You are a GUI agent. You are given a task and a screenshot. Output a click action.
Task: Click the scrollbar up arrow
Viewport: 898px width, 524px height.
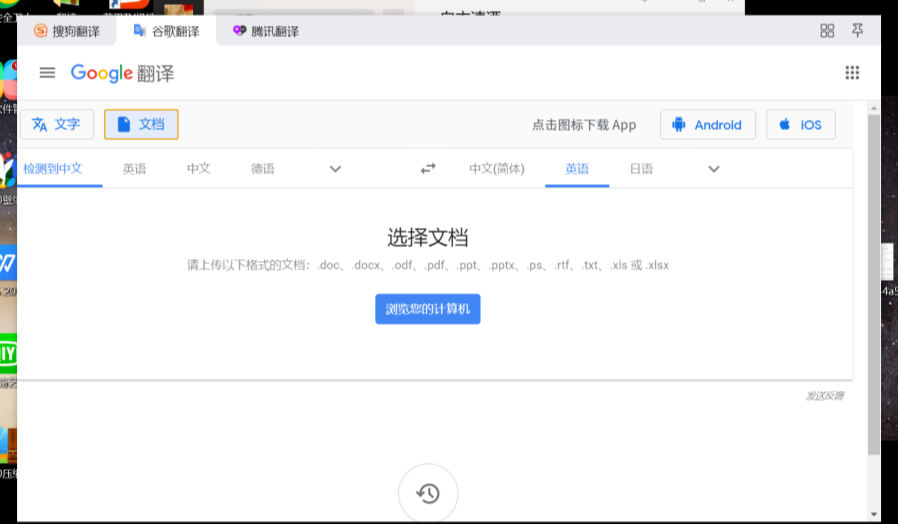click(874, 108)
